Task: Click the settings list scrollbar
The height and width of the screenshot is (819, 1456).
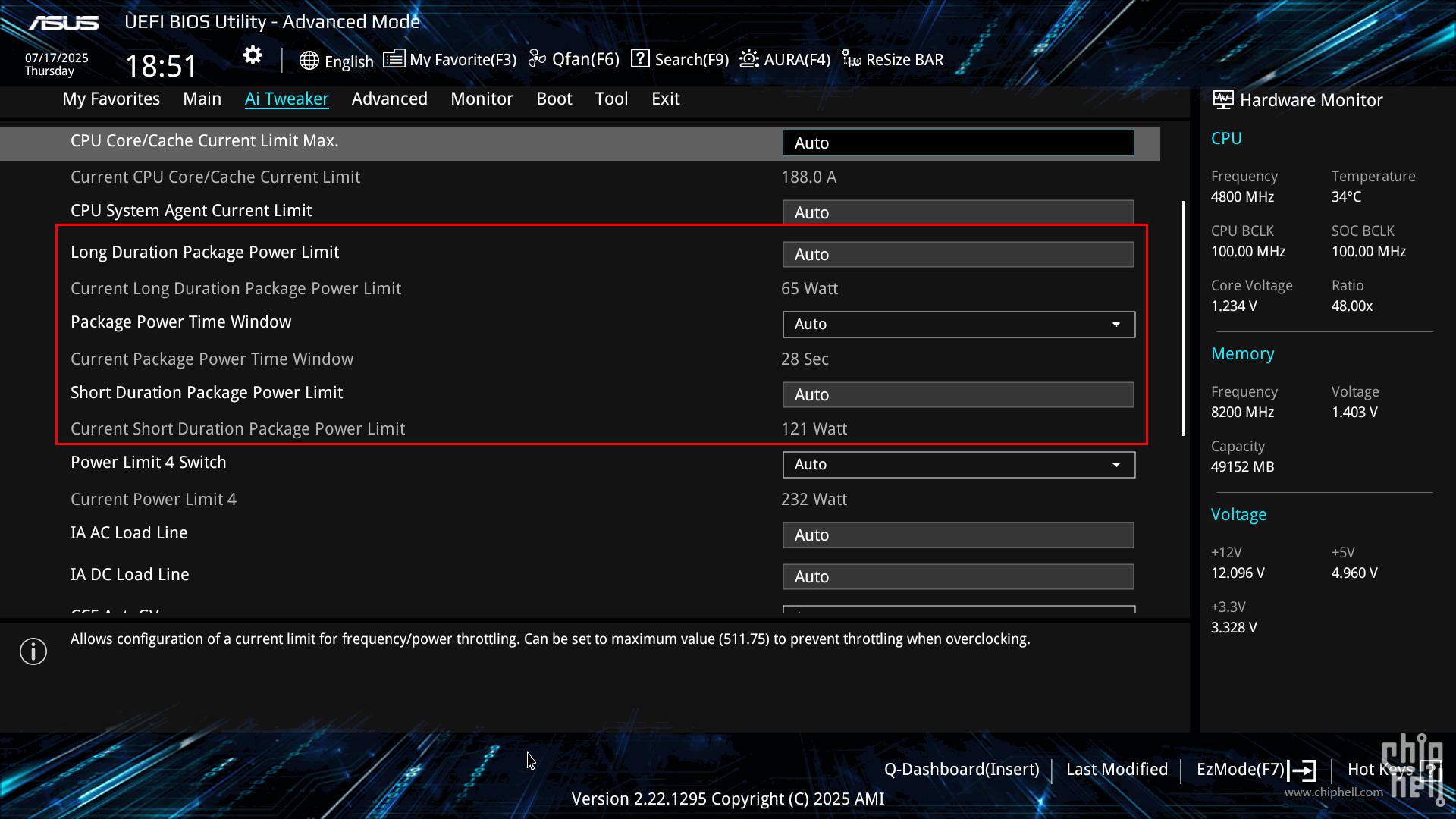Action: [1183, 318]
